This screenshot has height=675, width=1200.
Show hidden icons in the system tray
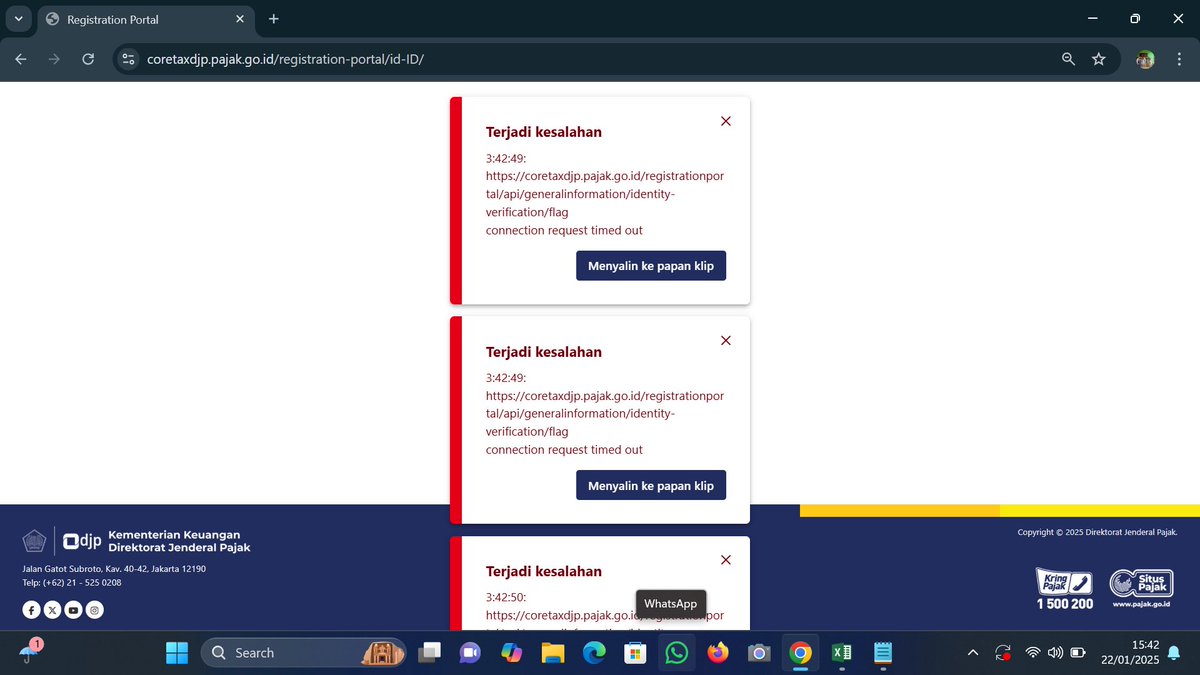click(973, 653)
